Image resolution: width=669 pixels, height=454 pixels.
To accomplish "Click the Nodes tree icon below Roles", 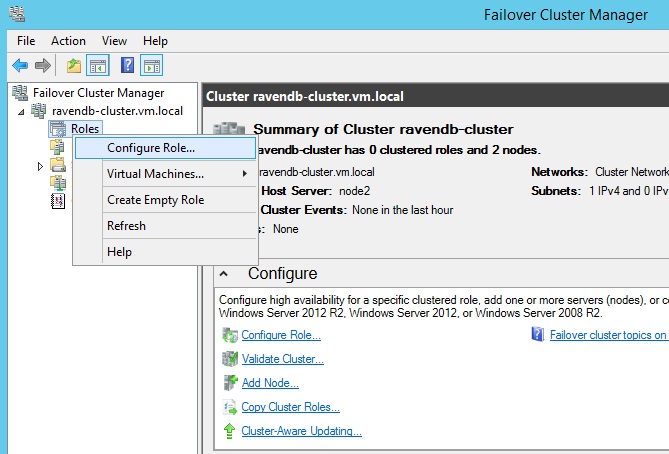I will coord(57,147).
